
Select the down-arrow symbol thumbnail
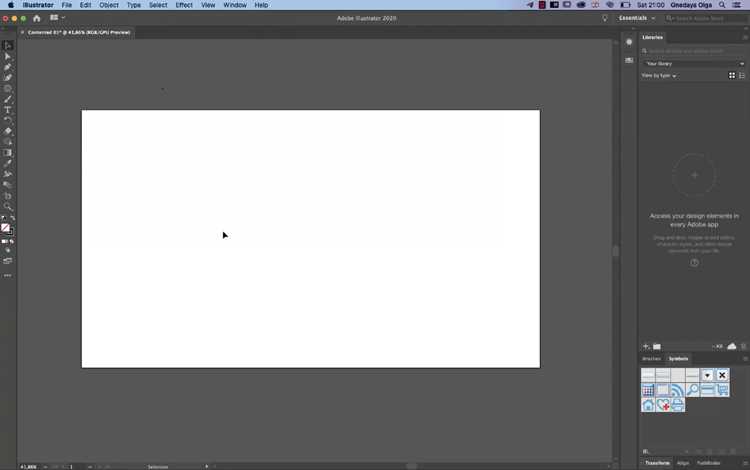coord(707,375)
